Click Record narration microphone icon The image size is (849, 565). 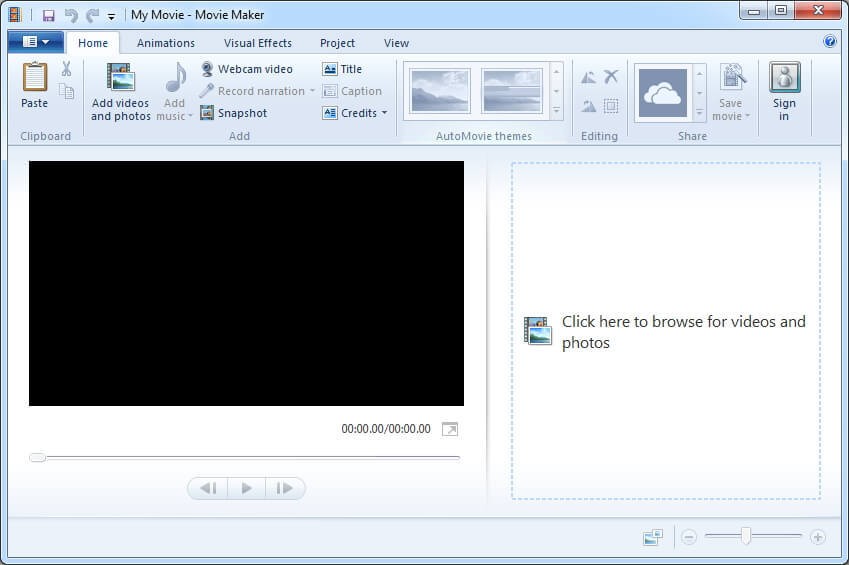click(x=206, y=91)
